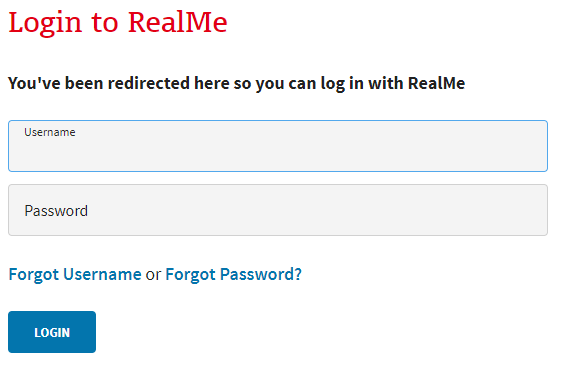The height and width of the screenshot is (387, 563).
Task: Select the word RealMe in the red title
Action: (178, 22)
